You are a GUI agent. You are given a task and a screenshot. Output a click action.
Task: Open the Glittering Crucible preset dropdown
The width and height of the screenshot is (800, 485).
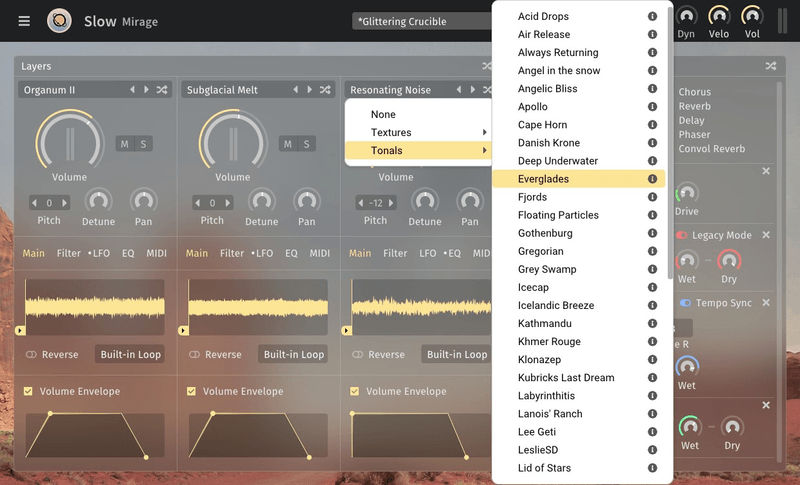(x=420, y=21)
